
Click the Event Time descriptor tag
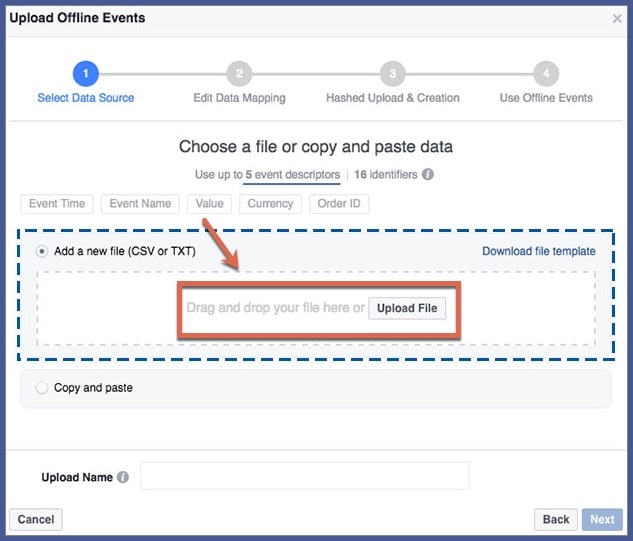point(57,203)
